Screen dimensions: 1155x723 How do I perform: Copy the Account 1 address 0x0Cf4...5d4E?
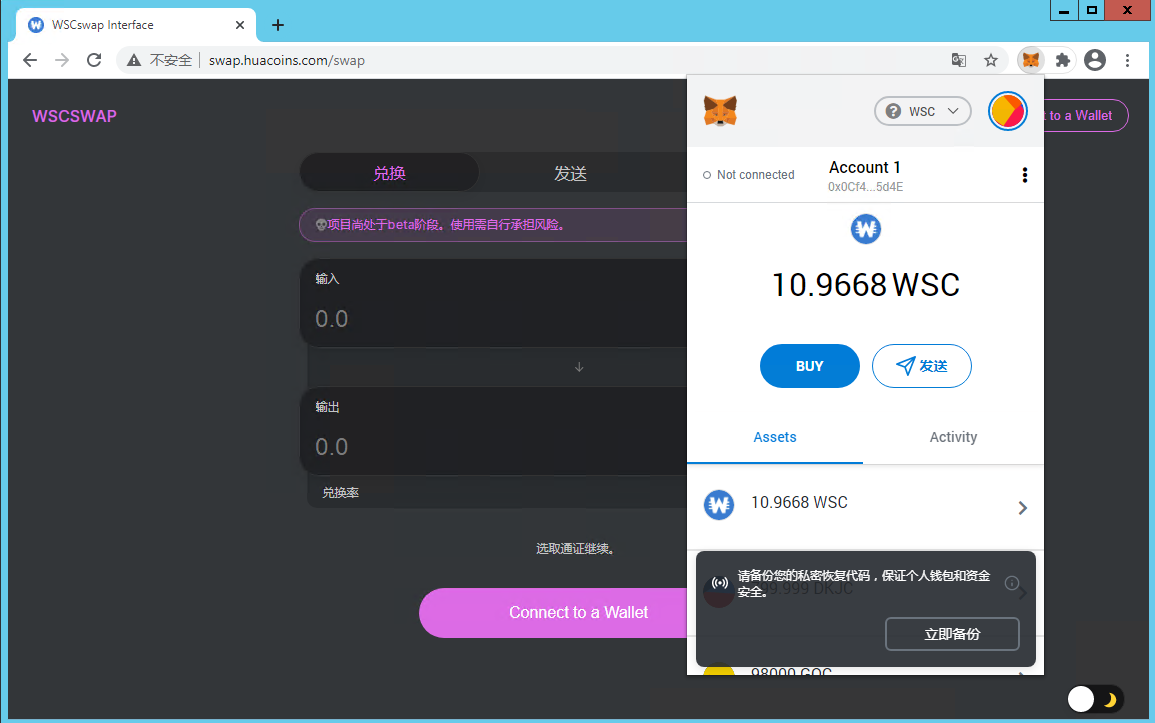866,187
